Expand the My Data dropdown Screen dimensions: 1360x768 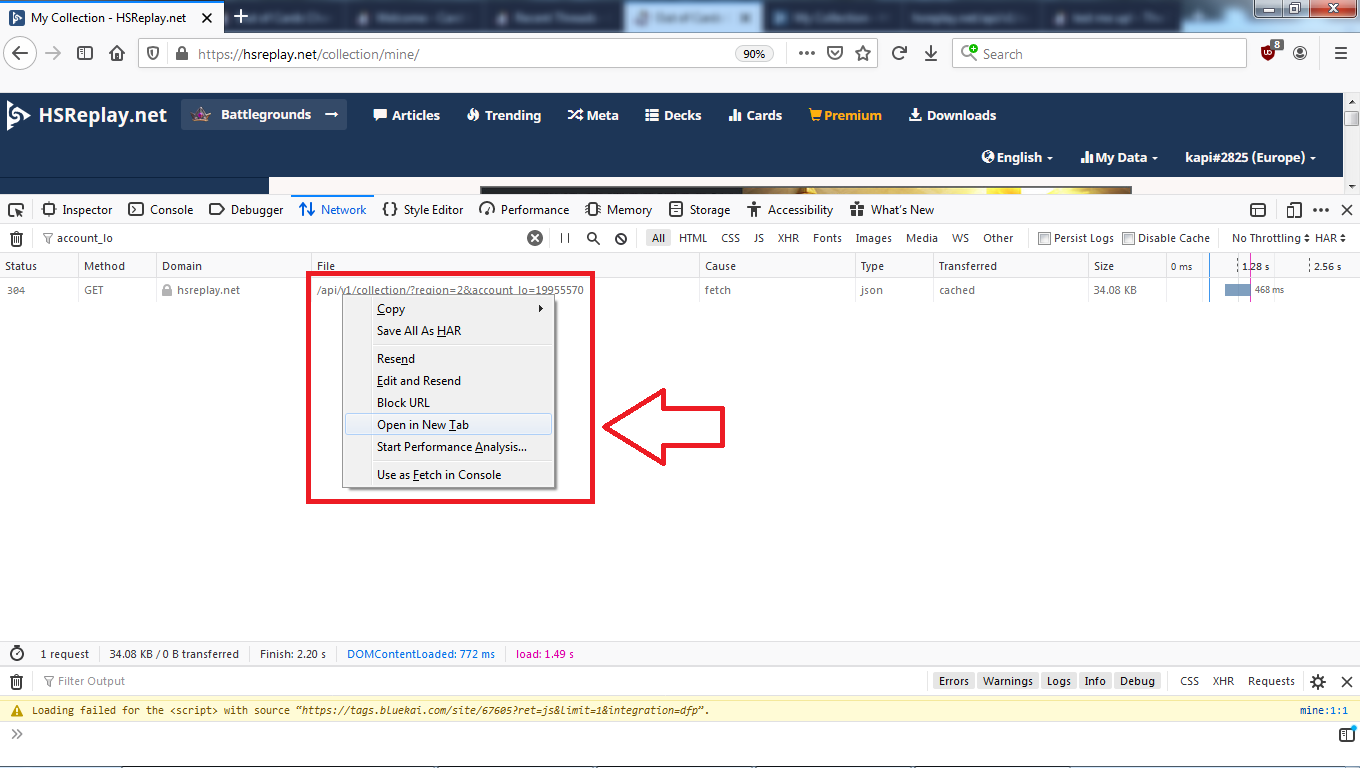click(1119, 157)
